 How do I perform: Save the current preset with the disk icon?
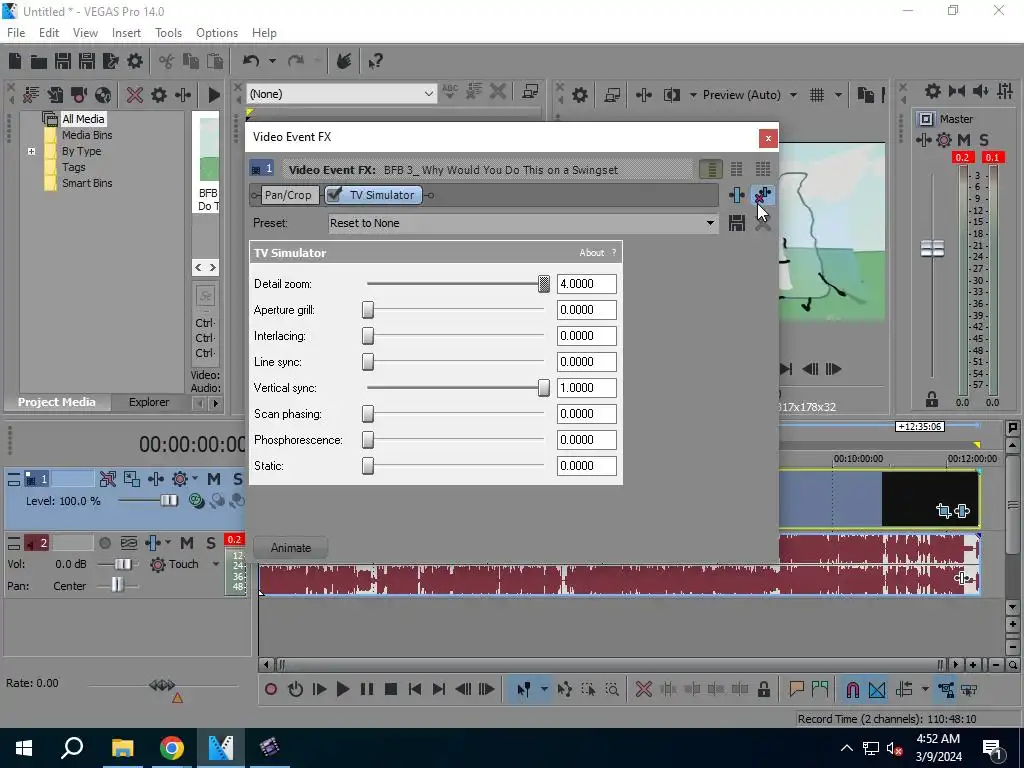click(737, 223)
